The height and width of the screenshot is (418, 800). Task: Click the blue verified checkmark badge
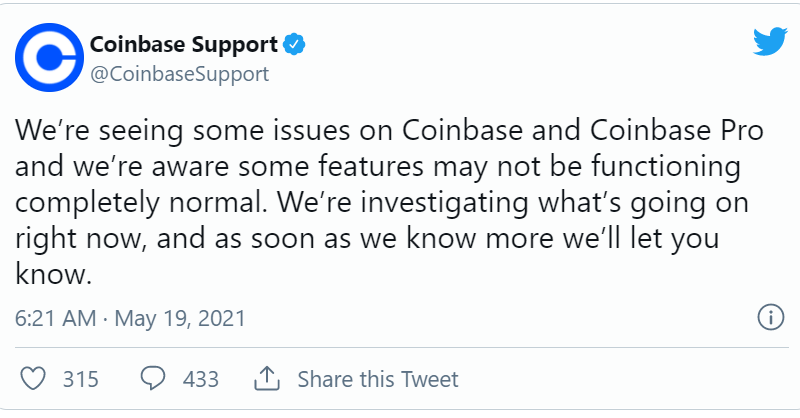tap(294, 45)
